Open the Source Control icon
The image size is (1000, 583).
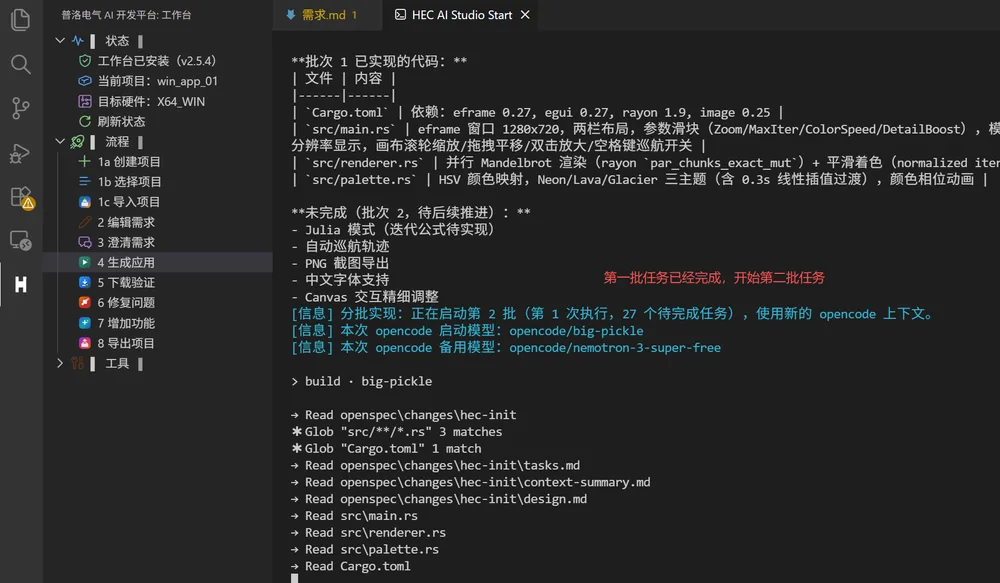click(20, 108)
